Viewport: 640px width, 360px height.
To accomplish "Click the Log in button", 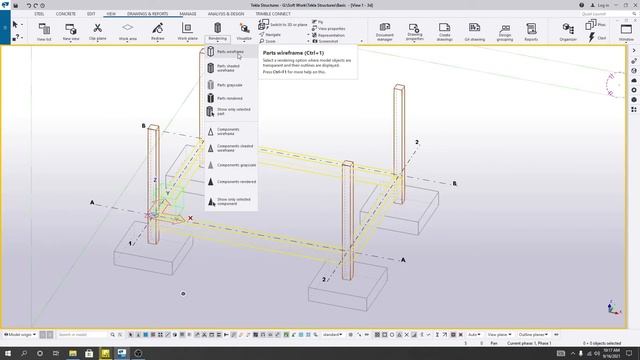I will click(x=600, y=5).
